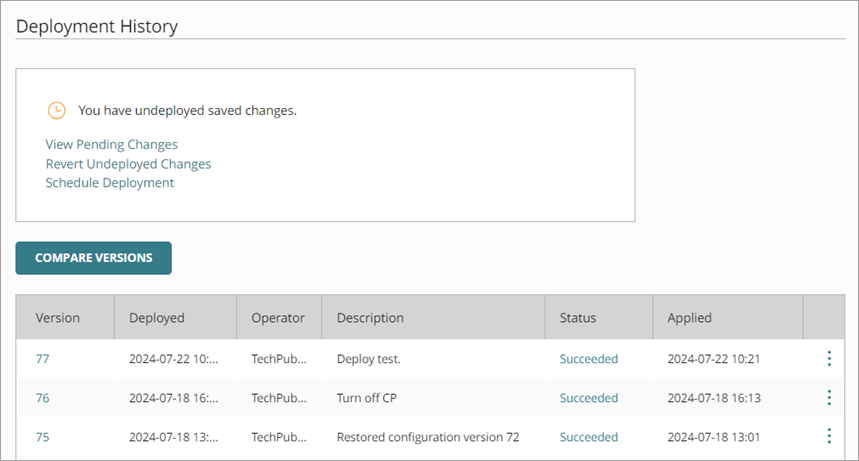Image resolution: width=859 pixels, height=461 pixels.
Task: Sort by the Version column header
Action: [x=58, y=318]
